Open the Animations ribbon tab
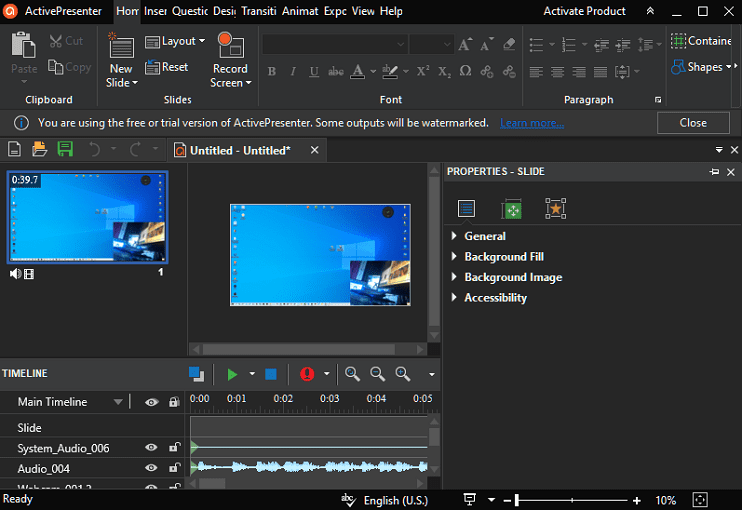The image size is (742, 510). [300, 11]
